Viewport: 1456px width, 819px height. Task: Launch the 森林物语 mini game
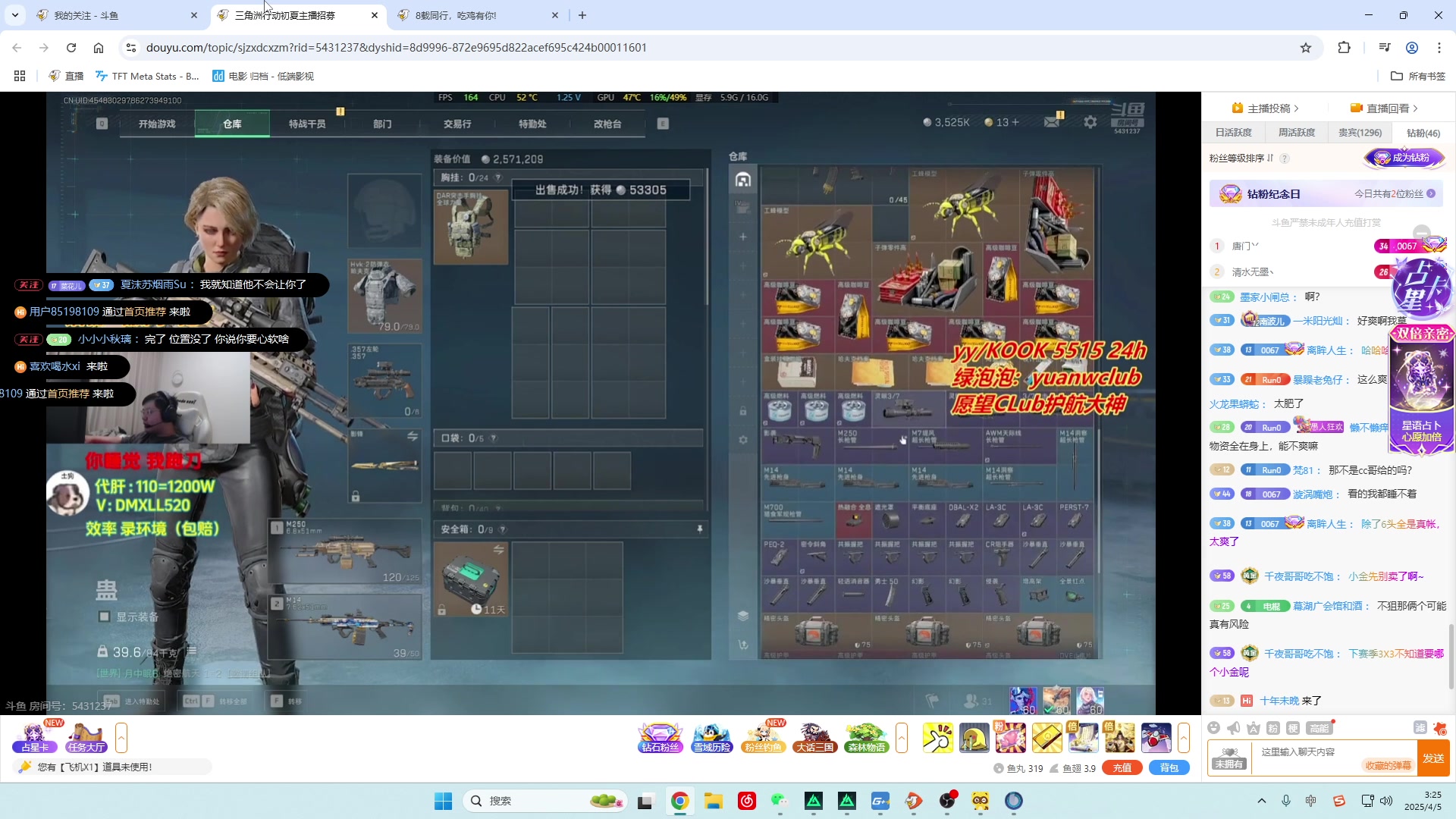[867, 737]
